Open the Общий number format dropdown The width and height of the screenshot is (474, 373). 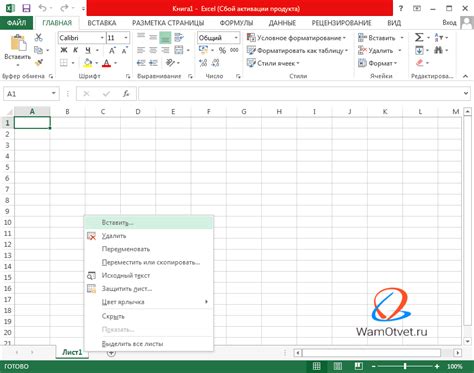pos(236,38)
